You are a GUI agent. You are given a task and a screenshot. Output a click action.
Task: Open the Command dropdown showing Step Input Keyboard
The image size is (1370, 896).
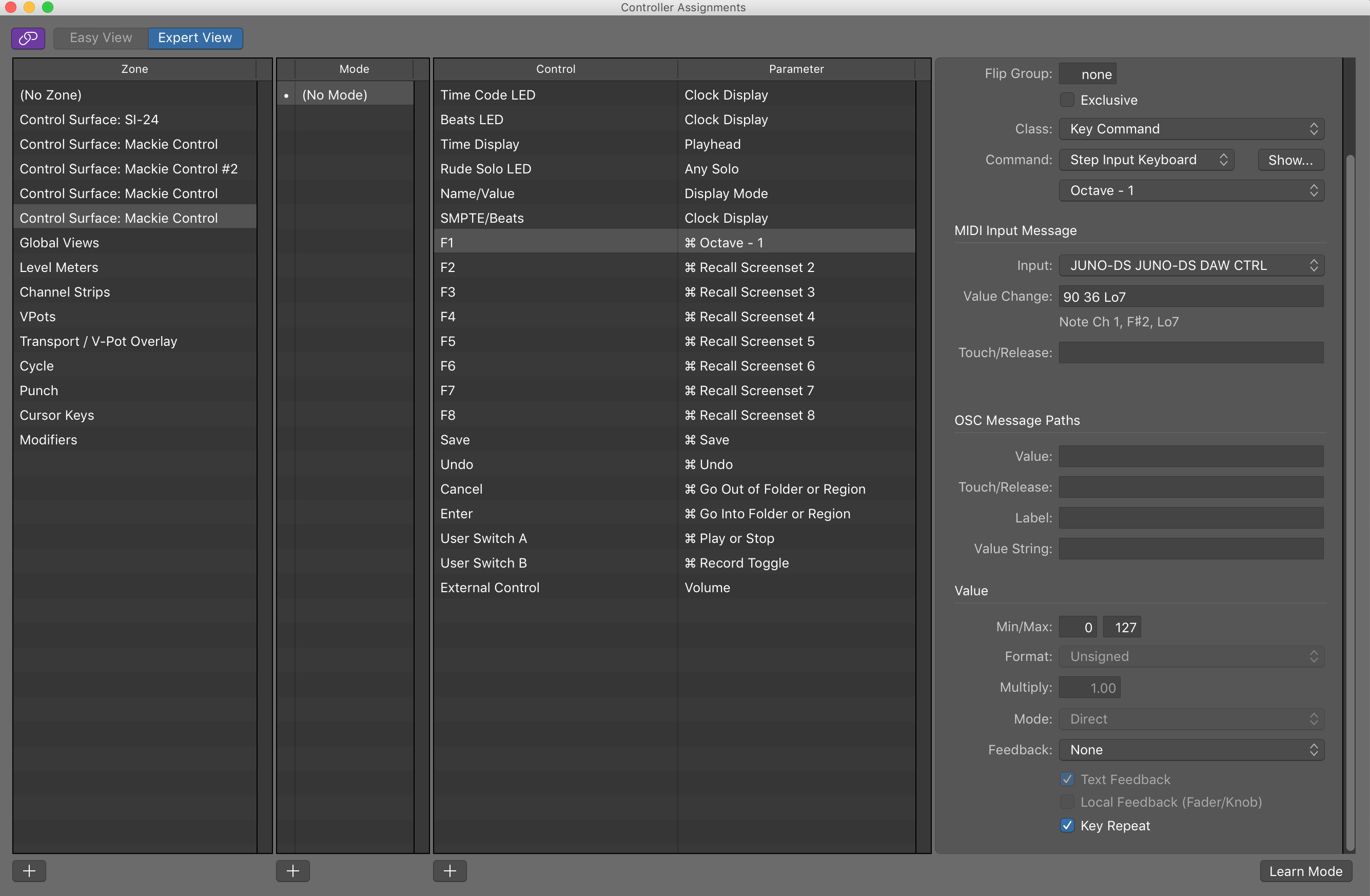1146,160
